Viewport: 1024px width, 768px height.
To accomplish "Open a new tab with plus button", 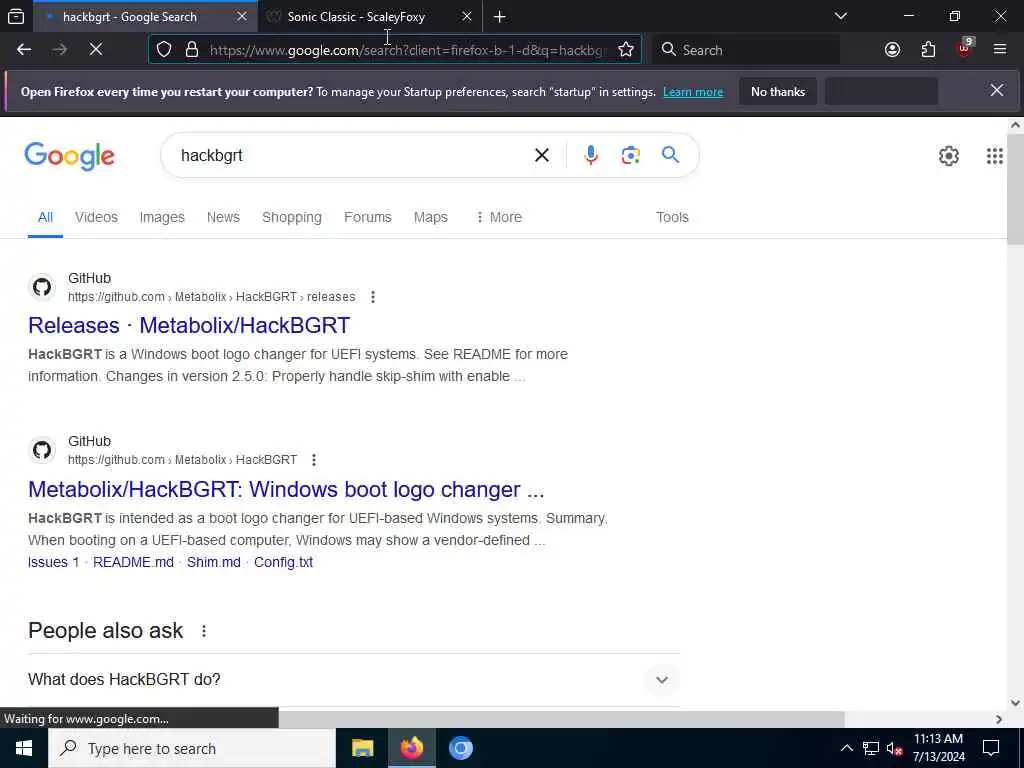I will click(500, 17).
